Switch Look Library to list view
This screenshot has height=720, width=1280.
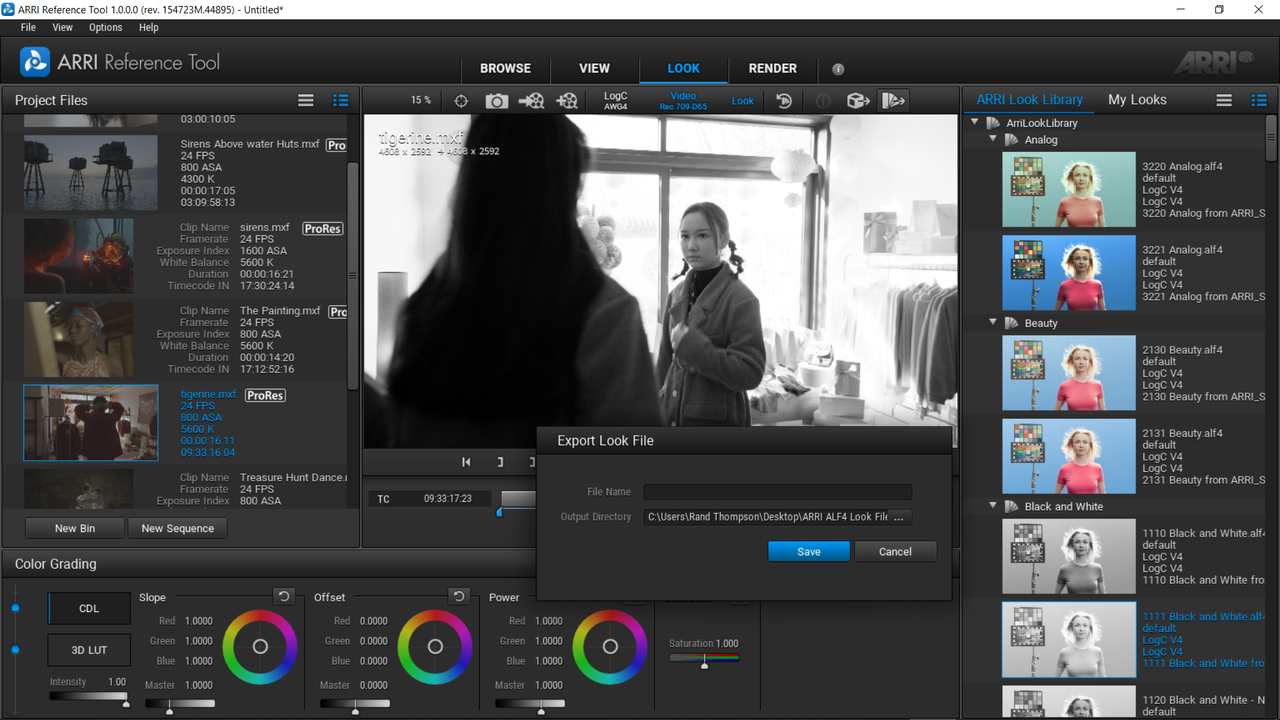[1258, 100]
